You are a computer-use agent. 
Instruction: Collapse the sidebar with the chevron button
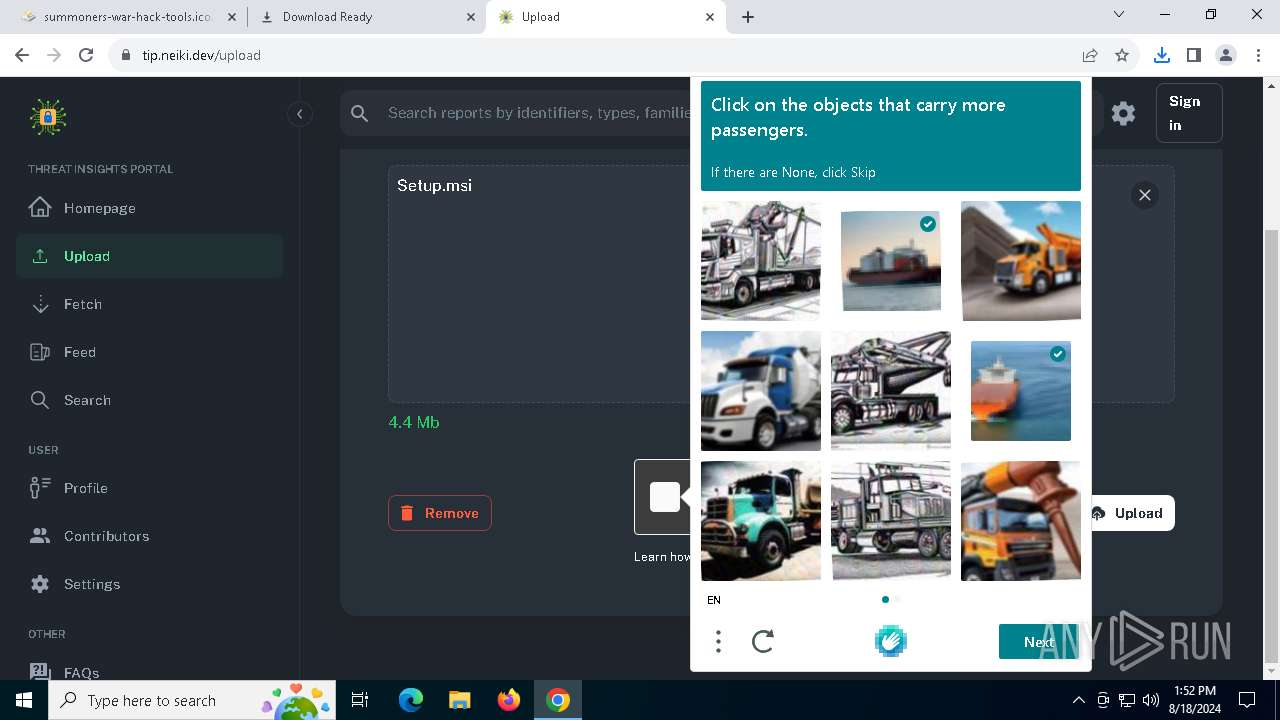(300, 114)
